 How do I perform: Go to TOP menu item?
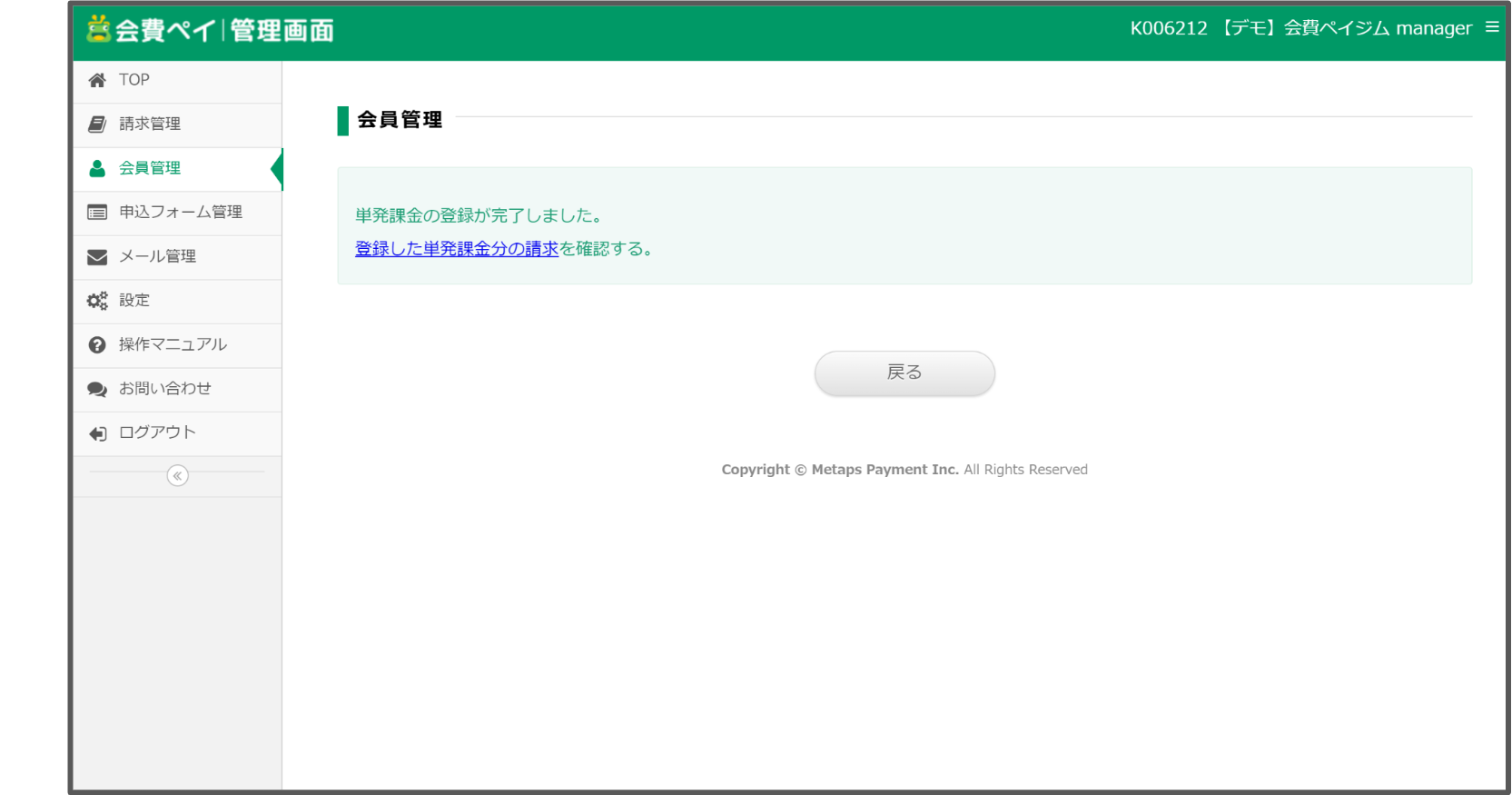pyautogui.click(x=177, y=81)
